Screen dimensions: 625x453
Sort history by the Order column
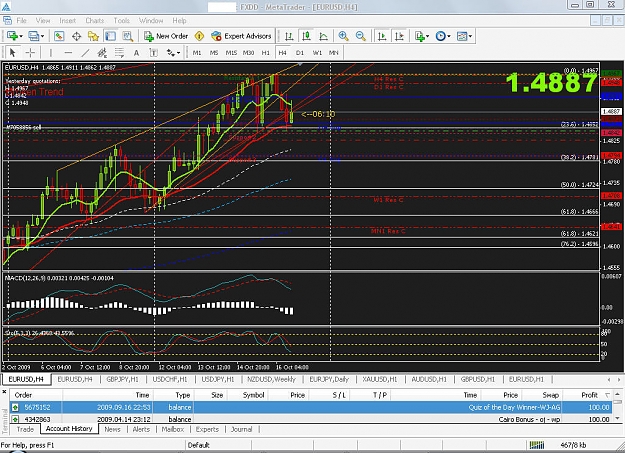[x=23, y=395]
